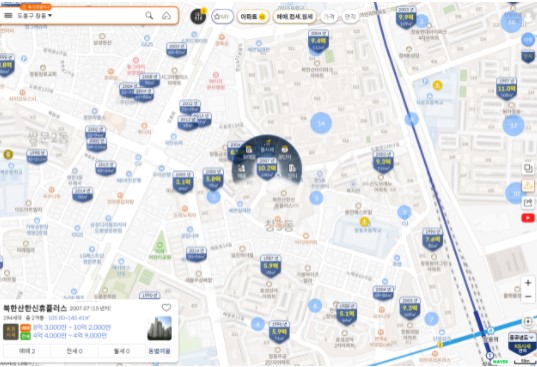Viewport: 537px width, 367px height.
Task: Open the 면적 area filter
Action: point(350,16)
